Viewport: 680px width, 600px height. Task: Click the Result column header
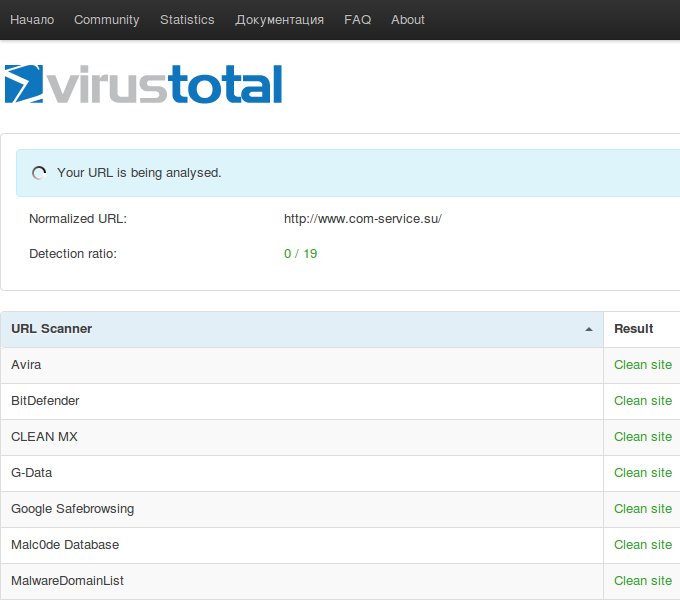[642, 329]
